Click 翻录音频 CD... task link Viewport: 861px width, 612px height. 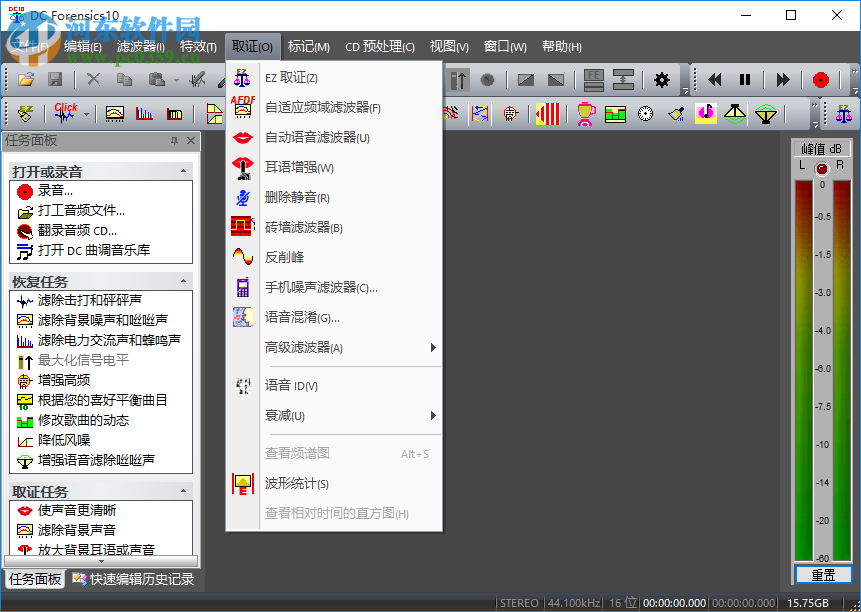[x=67, y=231]
